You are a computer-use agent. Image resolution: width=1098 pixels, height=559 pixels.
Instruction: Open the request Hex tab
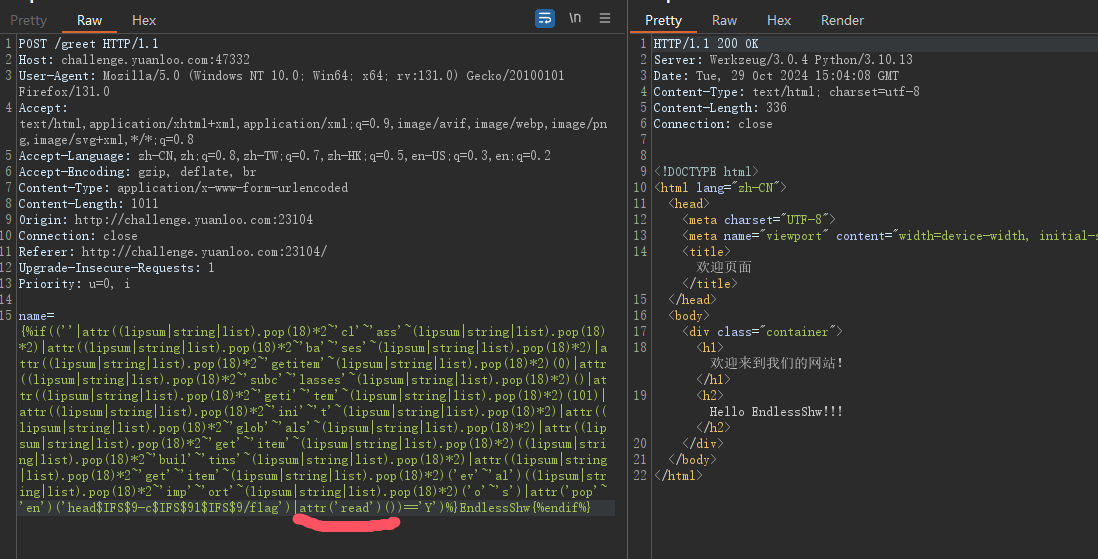[144, 20]
